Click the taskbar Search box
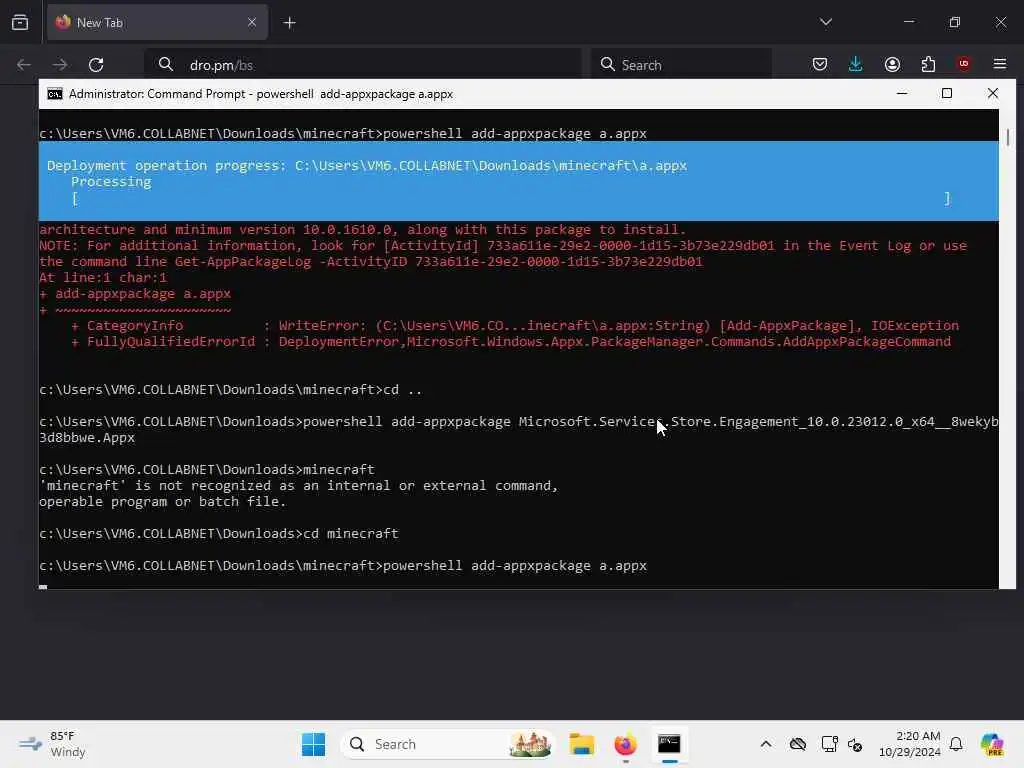This screenshot has height=768, width=1024. click(x=447, y=744)
